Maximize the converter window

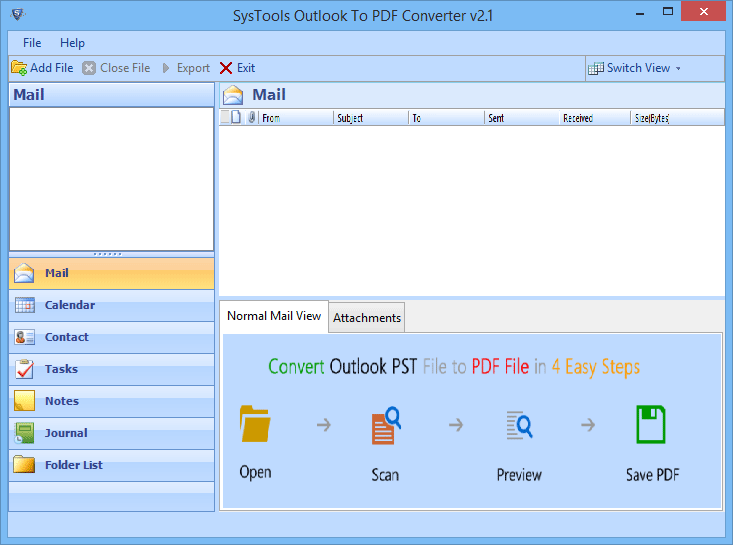coord(668,12)
